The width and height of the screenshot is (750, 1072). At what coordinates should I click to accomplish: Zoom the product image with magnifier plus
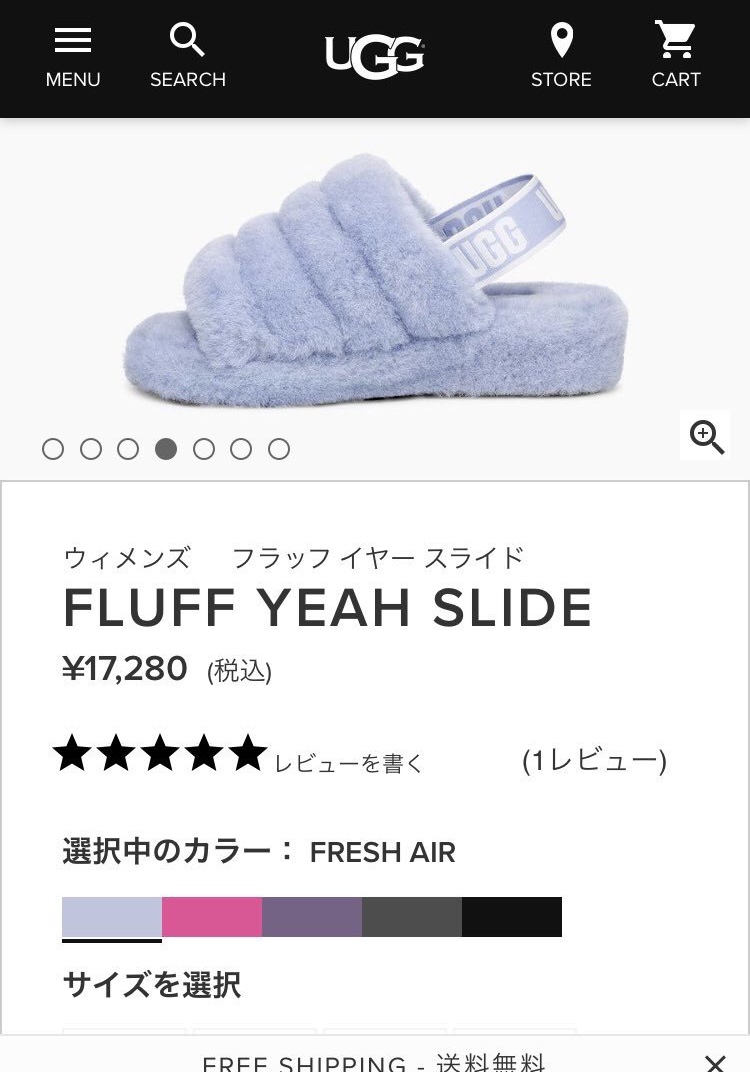(x=706, y=437)
